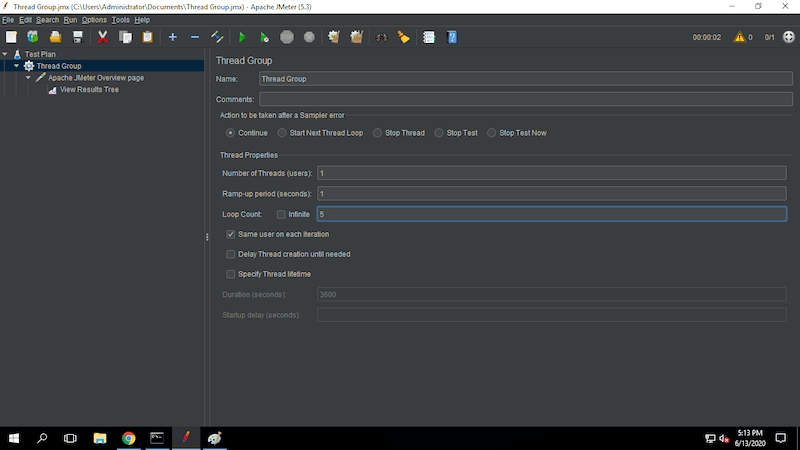
Task: Expand all nodes with plus icon
Action: click(x=172, y=37)
